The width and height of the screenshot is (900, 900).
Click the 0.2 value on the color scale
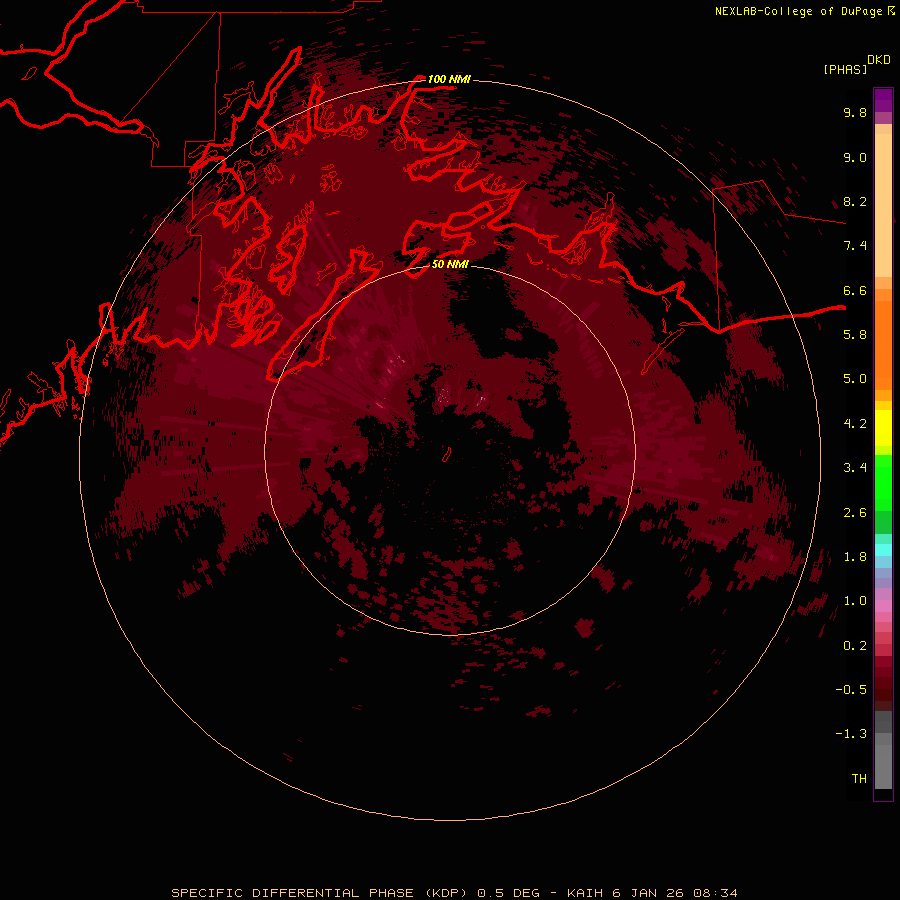click(855, 646)
